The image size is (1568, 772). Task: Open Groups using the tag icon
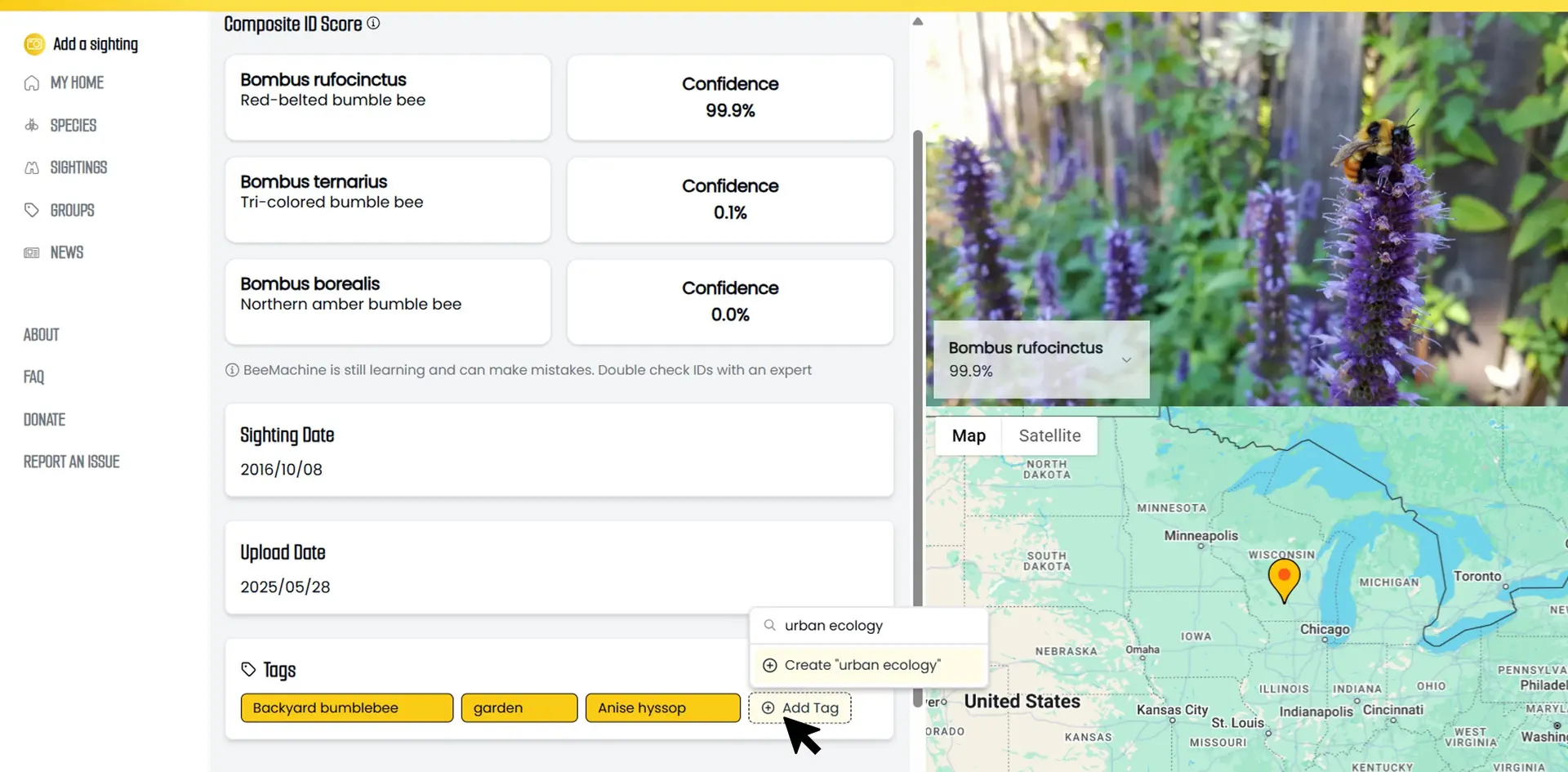[31, 210]
